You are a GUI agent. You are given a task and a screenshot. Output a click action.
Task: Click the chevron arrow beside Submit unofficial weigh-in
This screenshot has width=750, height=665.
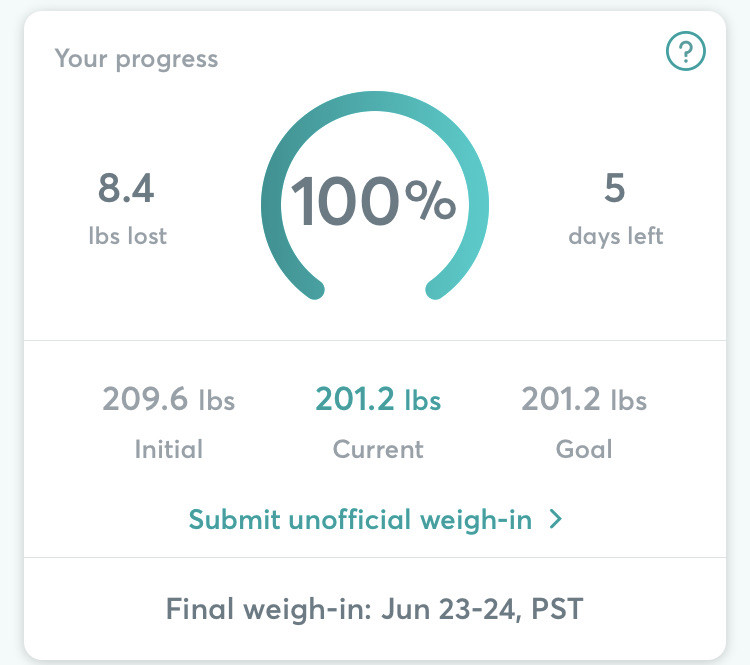[x=556, y=519]
